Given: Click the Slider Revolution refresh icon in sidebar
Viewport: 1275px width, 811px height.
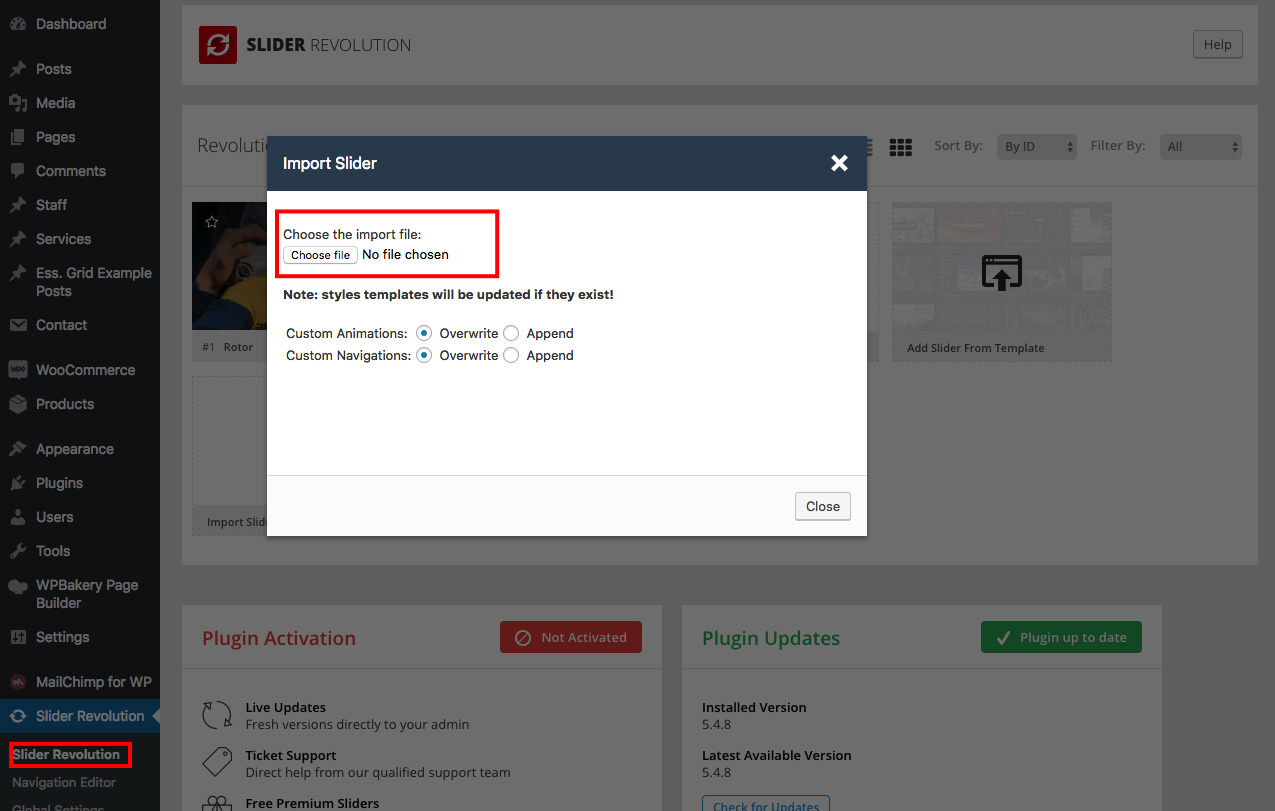Looking at the screenshot, I should click(17, 716).
